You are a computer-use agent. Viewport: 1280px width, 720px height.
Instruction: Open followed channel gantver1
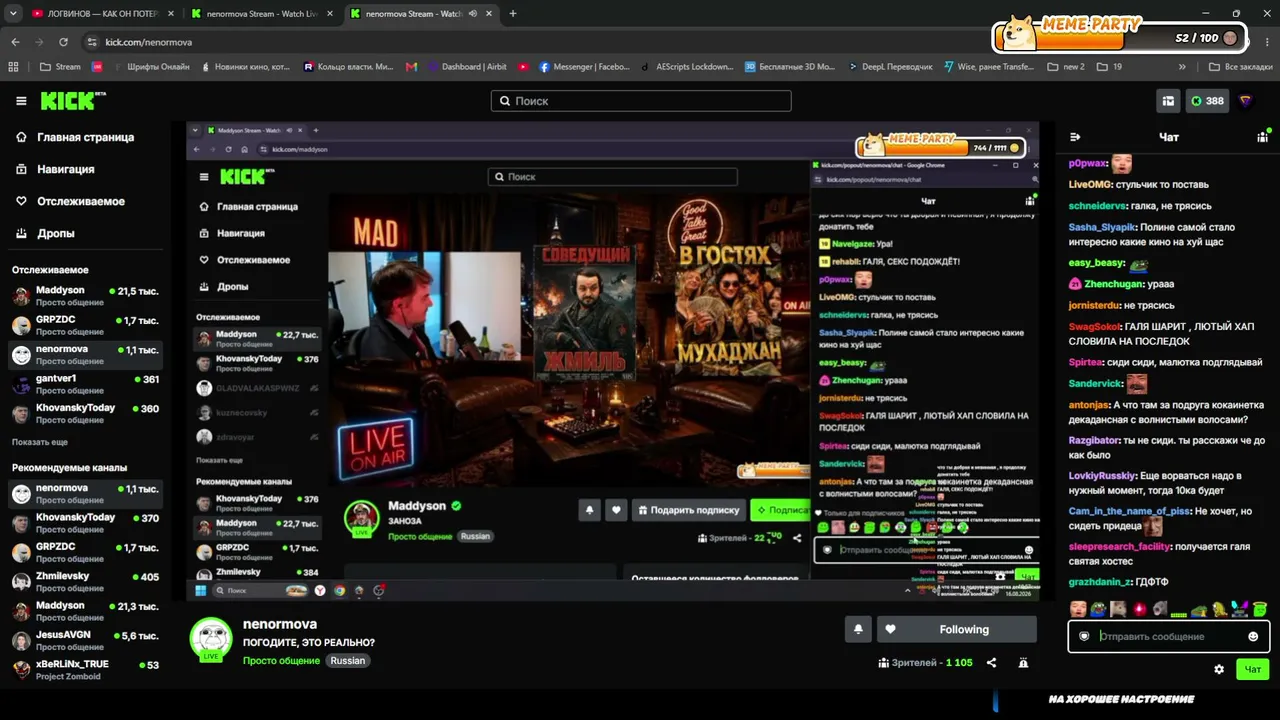click(x=85, y=384)
